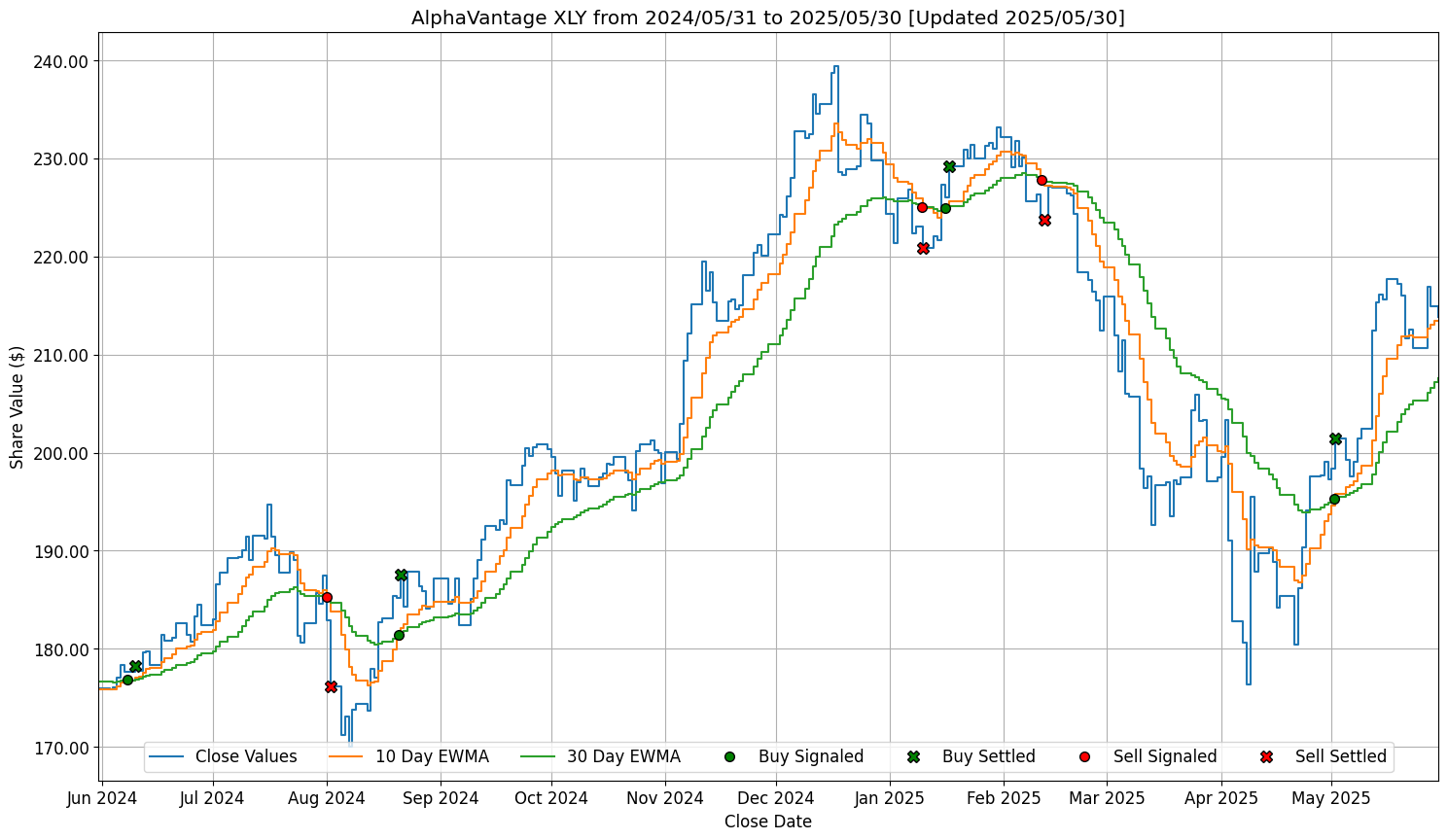Image resolution: width=1448 pixels, height=840 pixels.
Task: Click the 230.00 y-axis tick label
Action: click(60, 159)
